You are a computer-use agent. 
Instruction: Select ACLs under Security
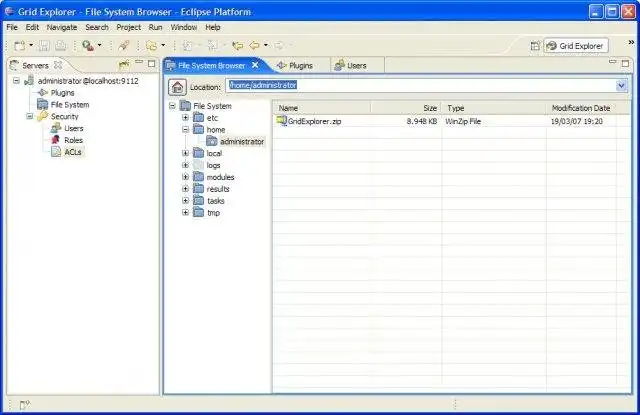pyautogui.click(x=73, y=152)
